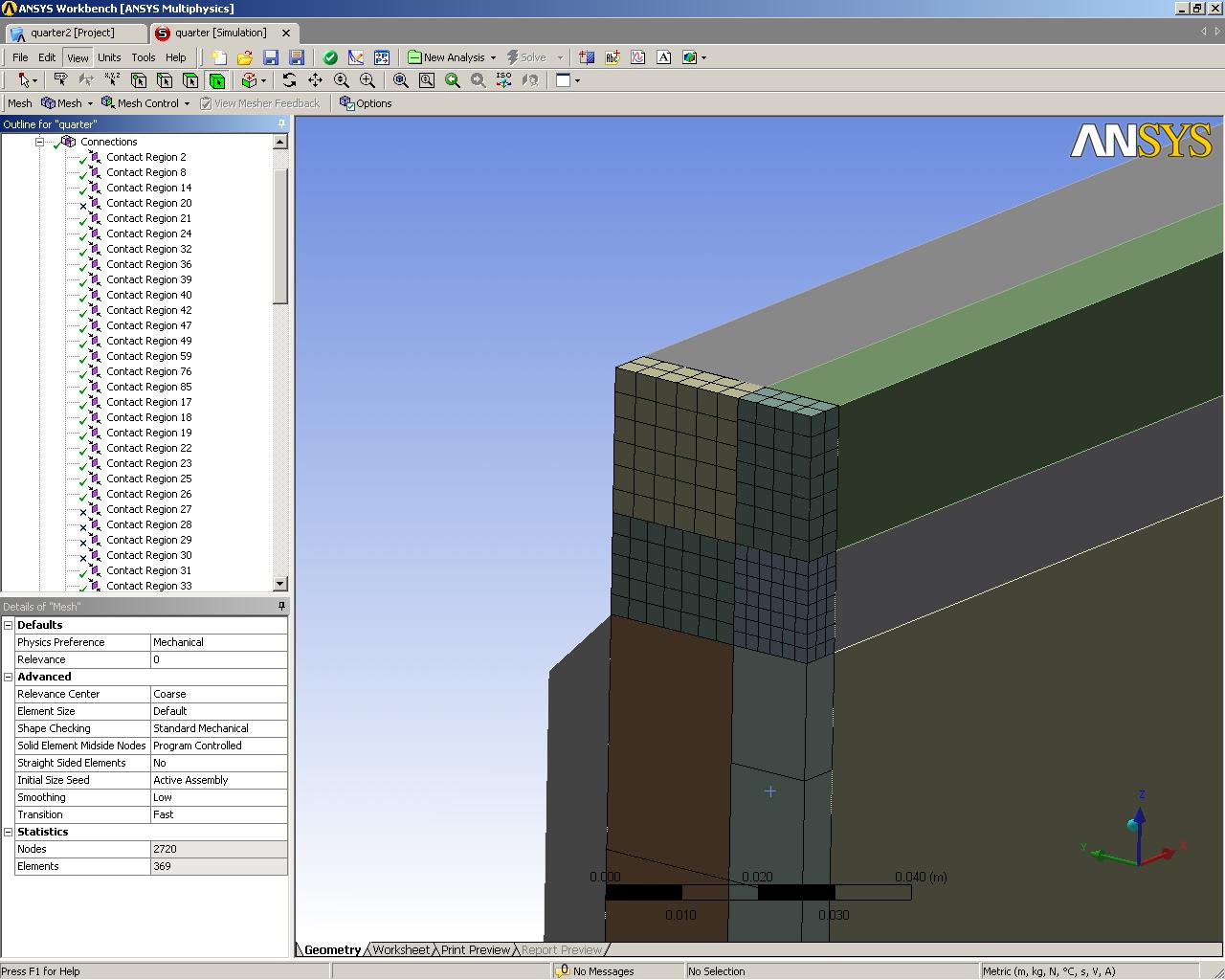Click the coordinates XYZ selection icon
The height and width of the screenshot is (980, 1225).
pyautogui.click(x=112, y=80)
